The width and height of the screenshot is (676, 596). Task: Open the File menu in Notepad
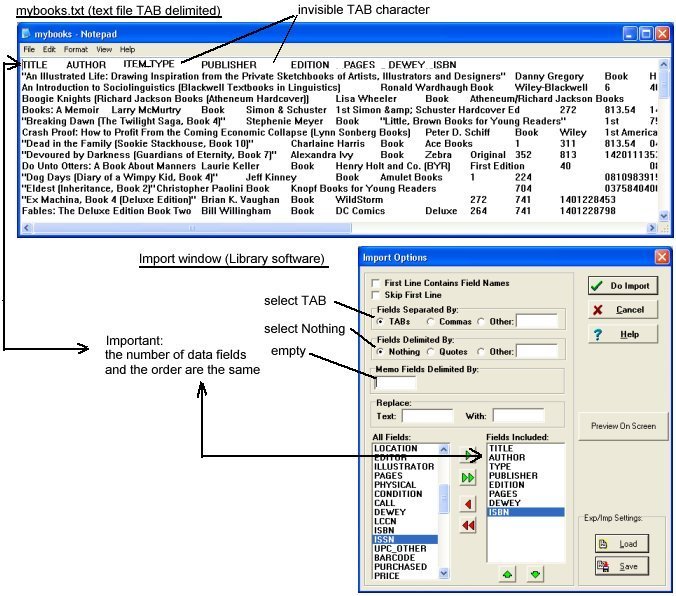click(x=29, y=49)
